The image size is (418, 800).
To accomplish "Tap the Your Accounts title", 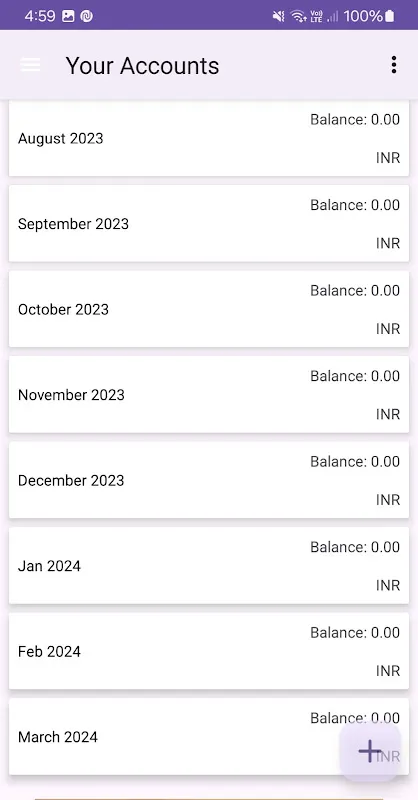I will point(142,66).
